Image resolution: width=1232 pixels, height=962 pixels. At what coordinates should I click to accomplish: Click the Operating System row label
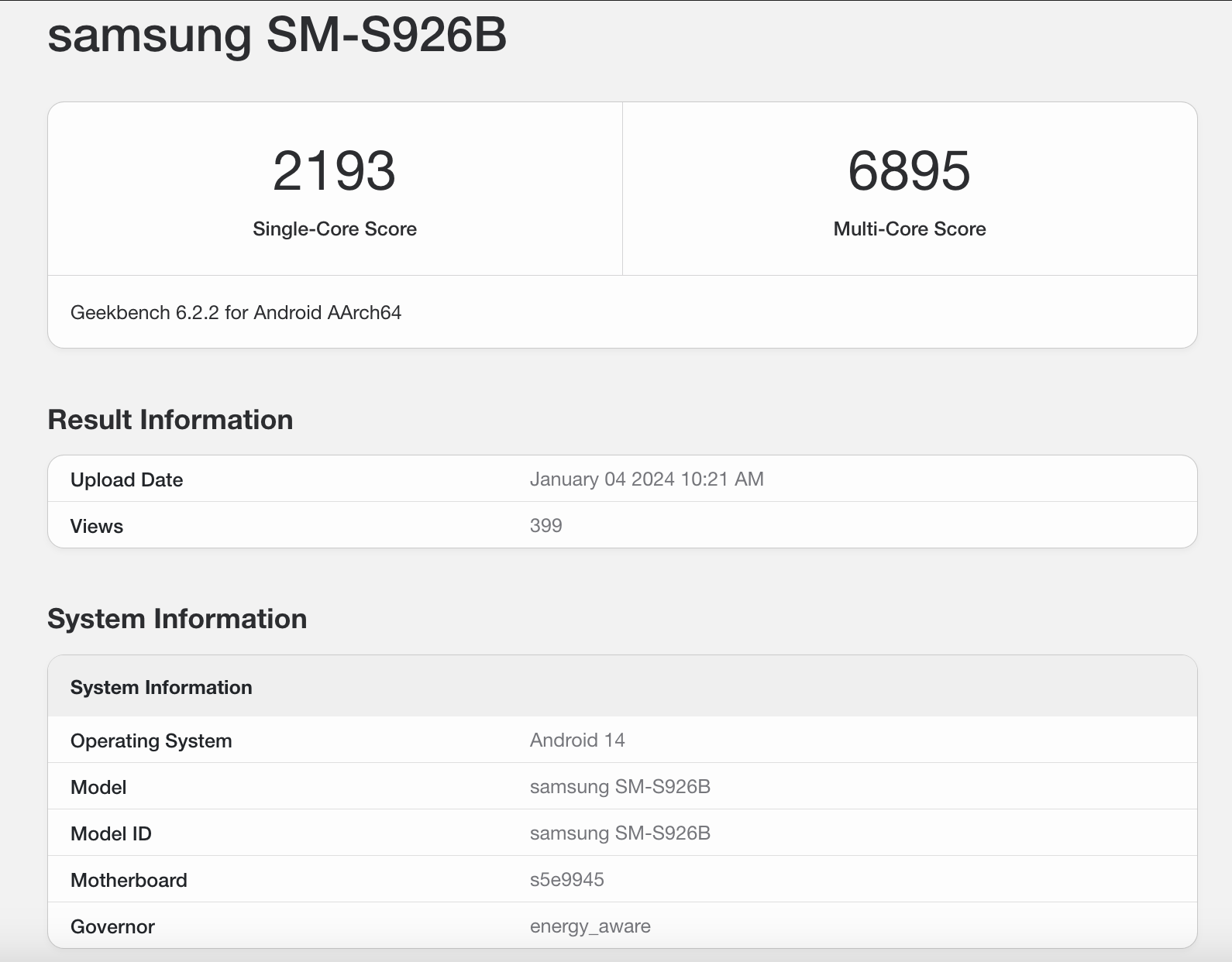(151, 741)
